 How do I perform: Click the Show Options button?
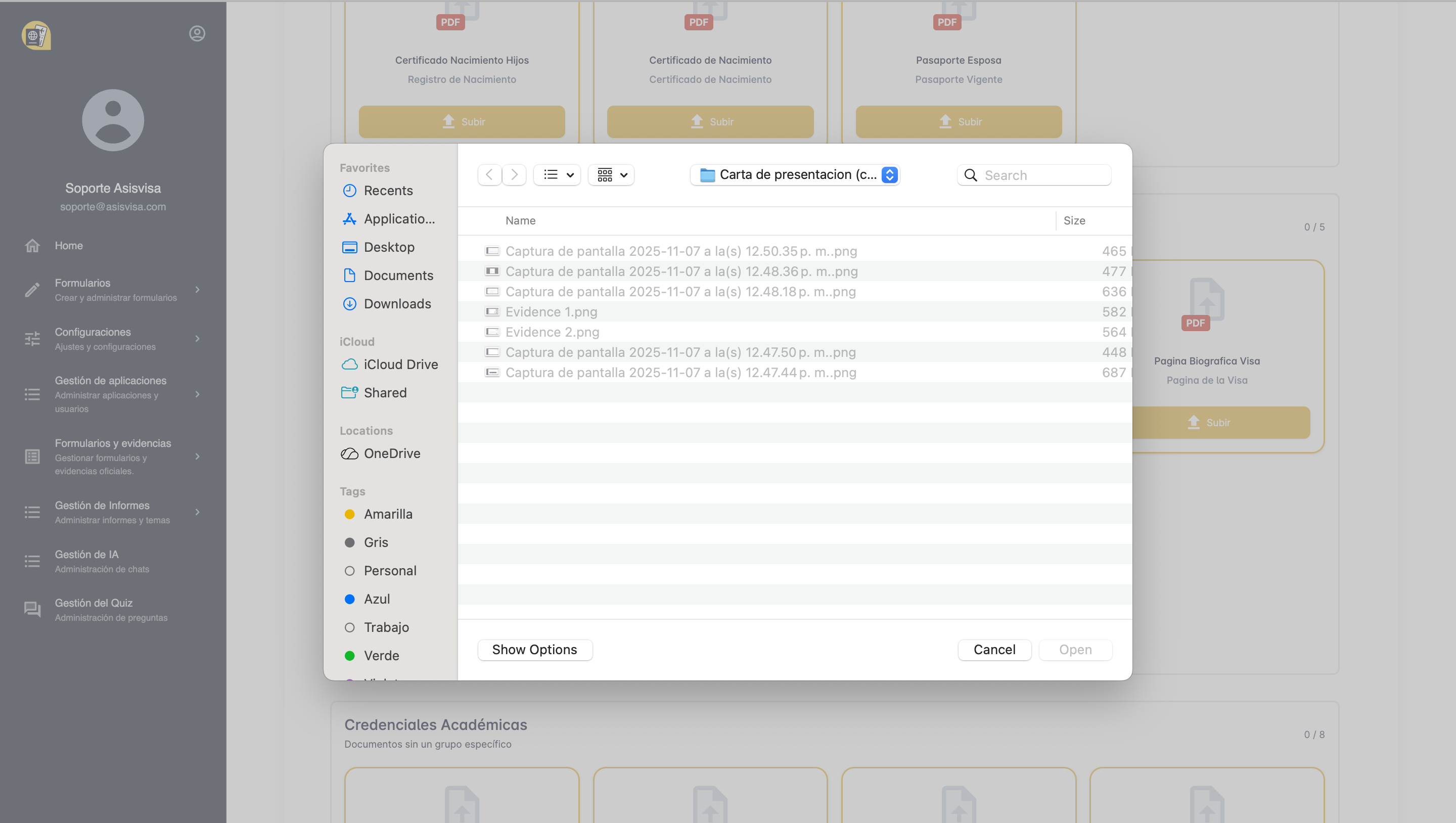point(534,650)
